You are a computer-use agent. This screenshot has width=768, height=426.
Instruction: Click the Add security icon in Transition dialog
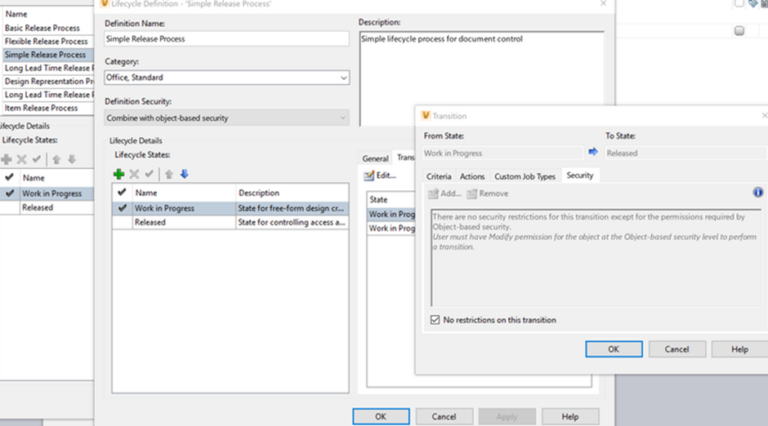tap(433, 194)
